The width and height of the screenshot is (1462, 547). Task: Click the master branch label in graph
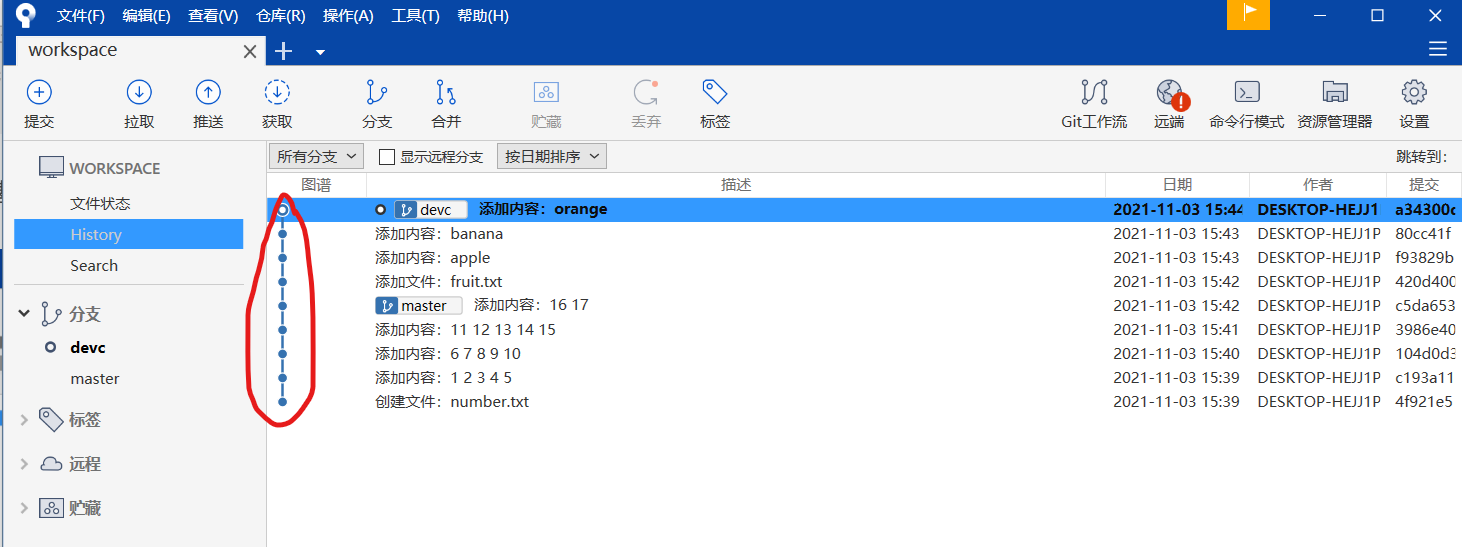pos(419,306)
